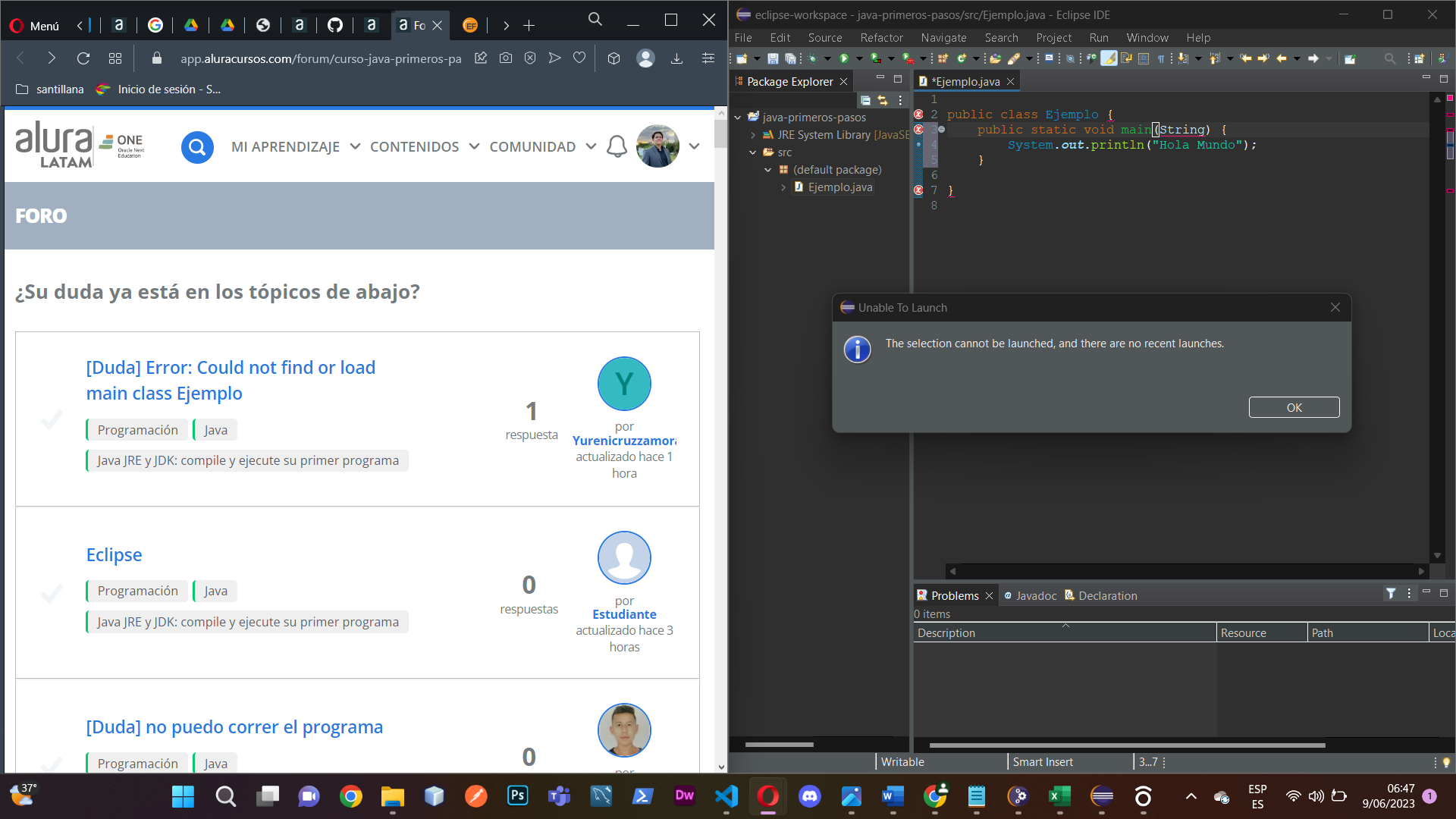Screen dimensions: 1456x819
Task: Click the Next Annotation toolbar icon
Action: pos(1182,58)
